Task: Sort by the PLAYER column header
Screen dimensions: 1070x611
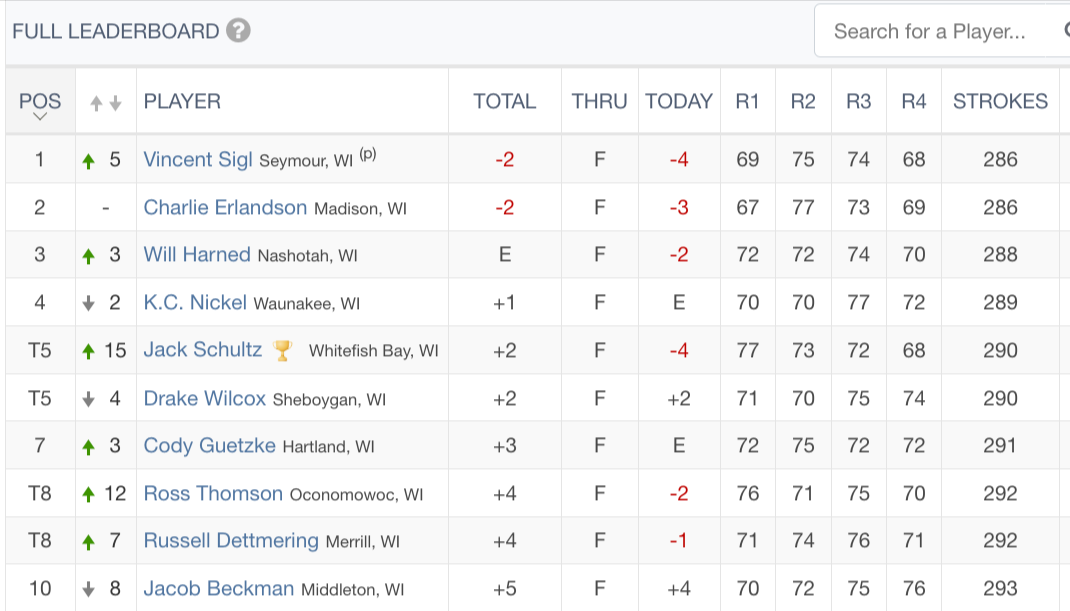Action: pyautogui.click(x=182, y=101)
